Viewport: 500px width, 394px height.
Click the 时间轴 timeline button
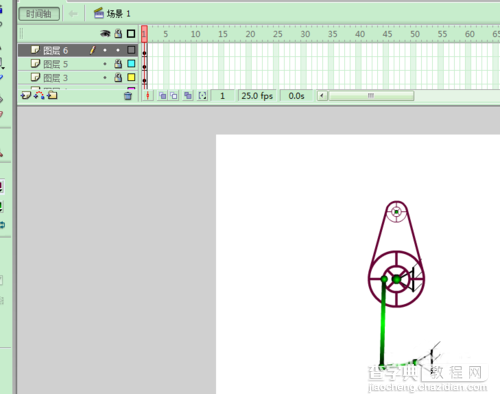39,14
